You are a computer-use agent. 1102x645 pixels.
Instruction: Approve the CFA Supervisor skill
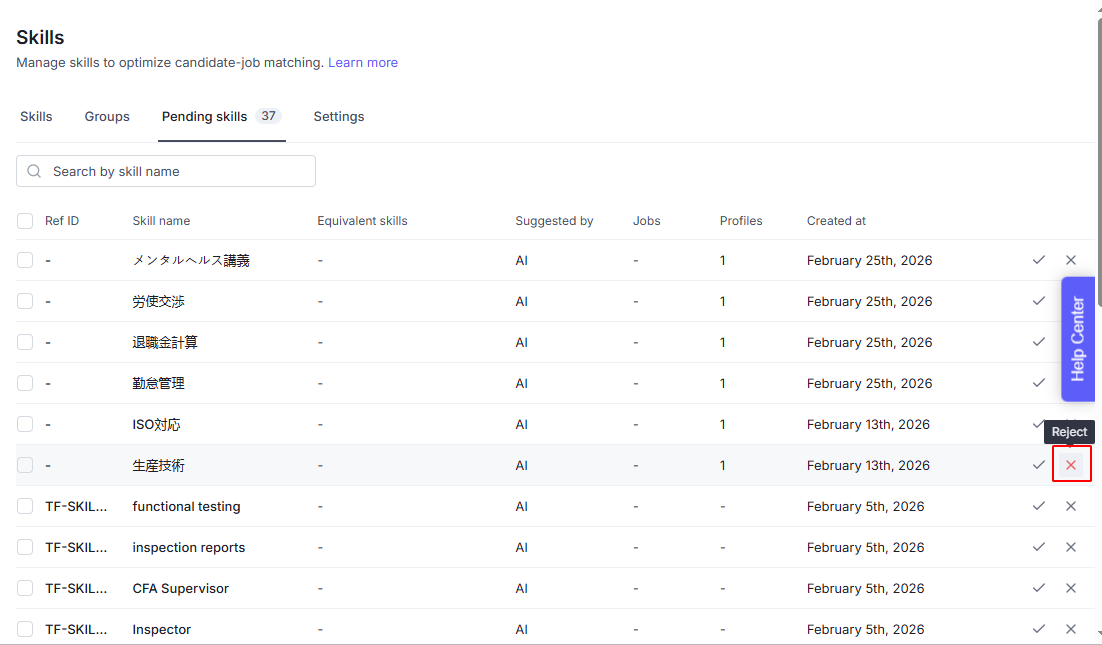1039,588
